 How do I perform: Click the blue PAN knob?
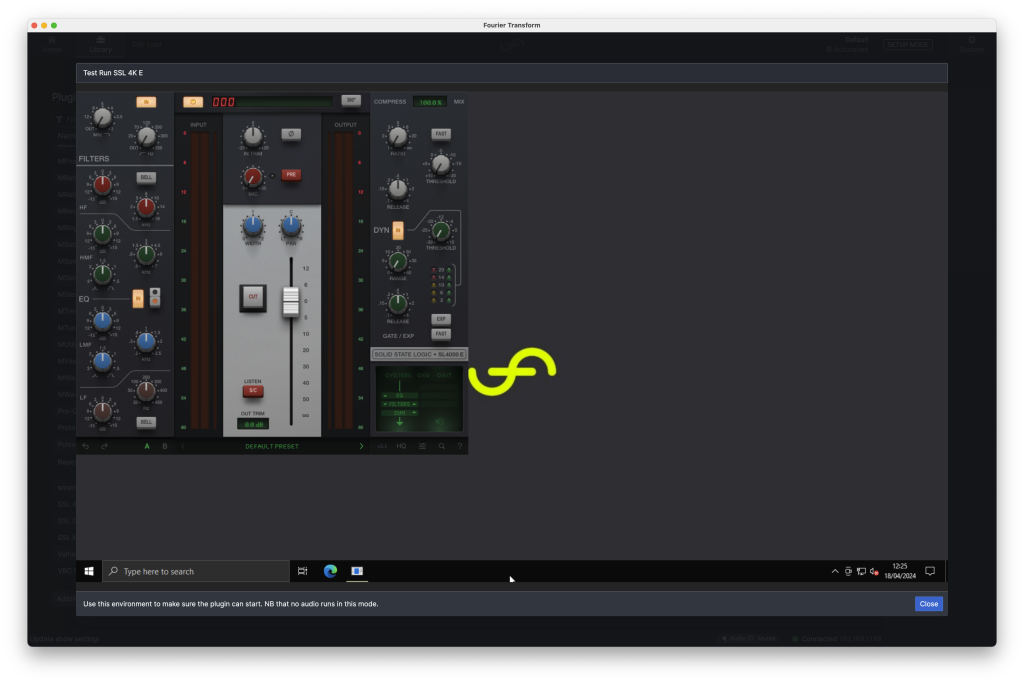coord(291,226)
